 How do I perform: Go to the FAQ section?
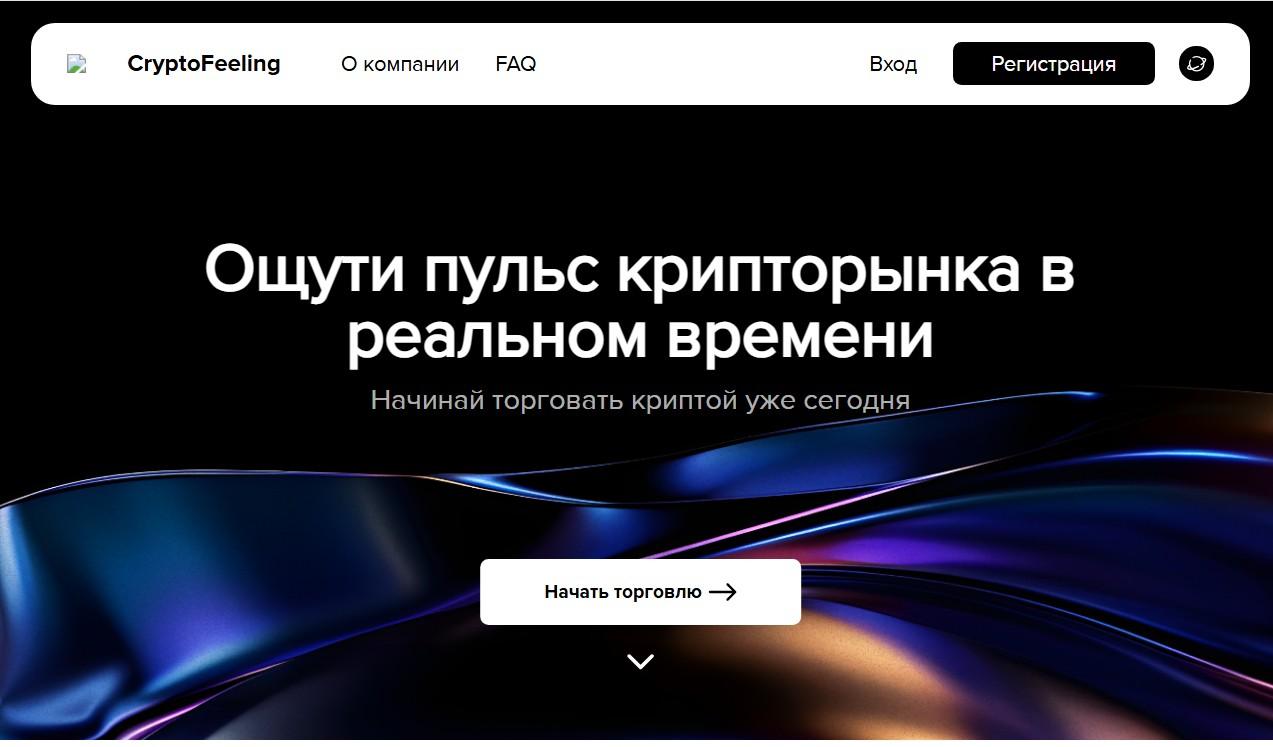coord(516,64)
